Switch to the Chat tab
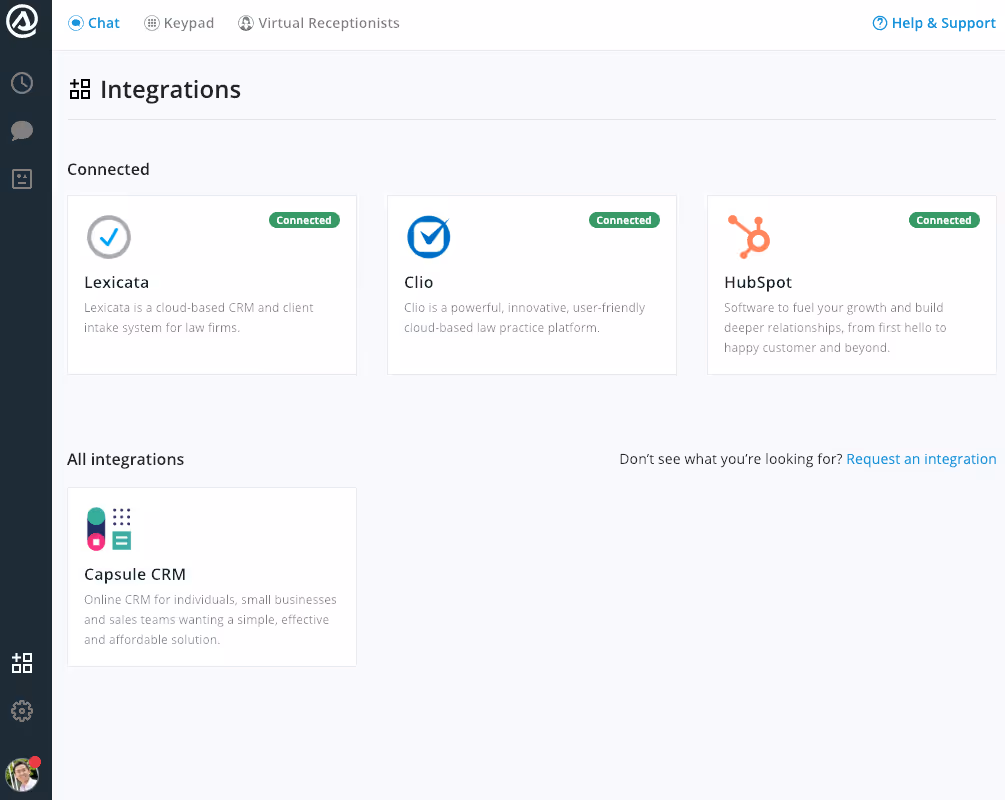Image resolution: width=1005 pixels, height=800 pixels. (94, 23)
